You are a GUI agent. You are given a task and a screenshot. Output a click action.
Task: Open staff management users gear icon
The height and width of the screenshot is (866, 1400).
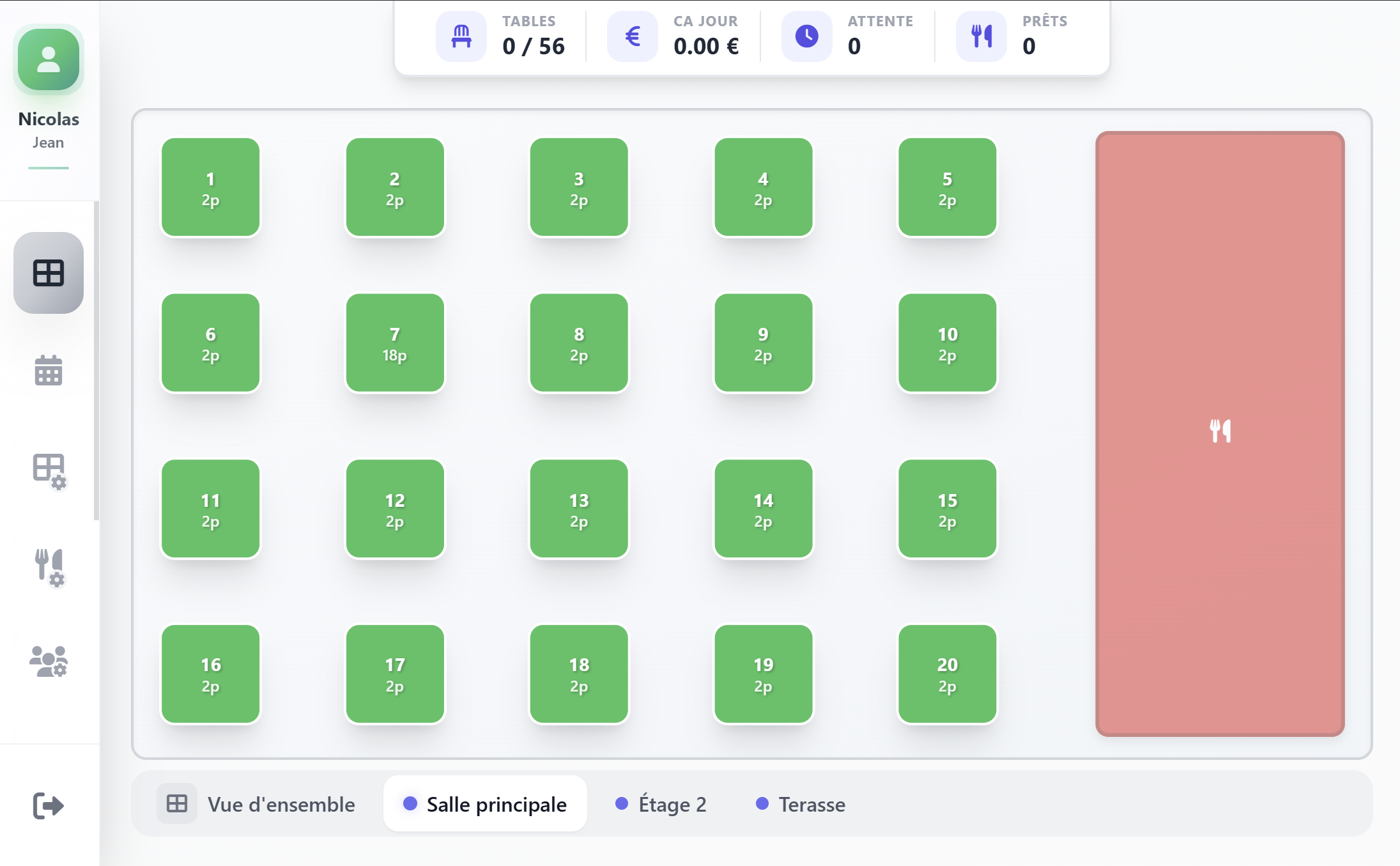click(x=49, y=661)
